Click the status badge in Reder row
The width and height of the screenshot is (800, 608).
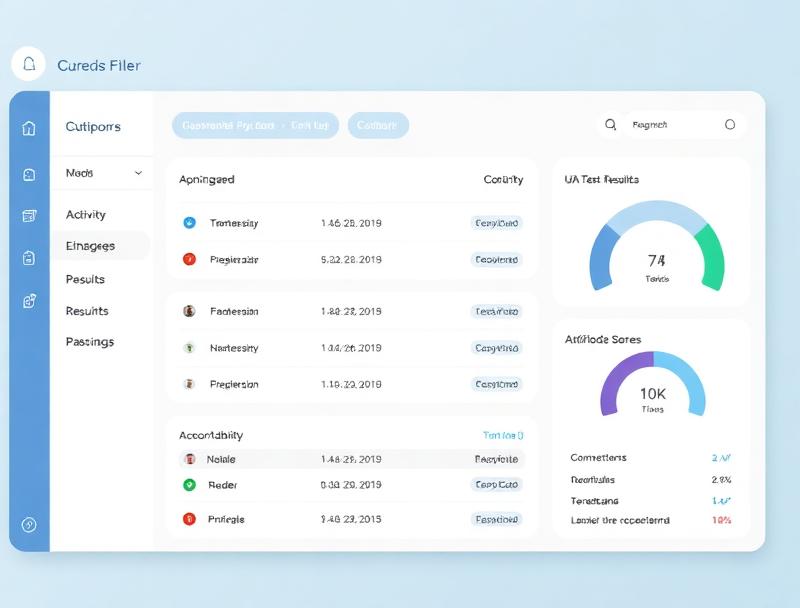click(x=496, y=485)
